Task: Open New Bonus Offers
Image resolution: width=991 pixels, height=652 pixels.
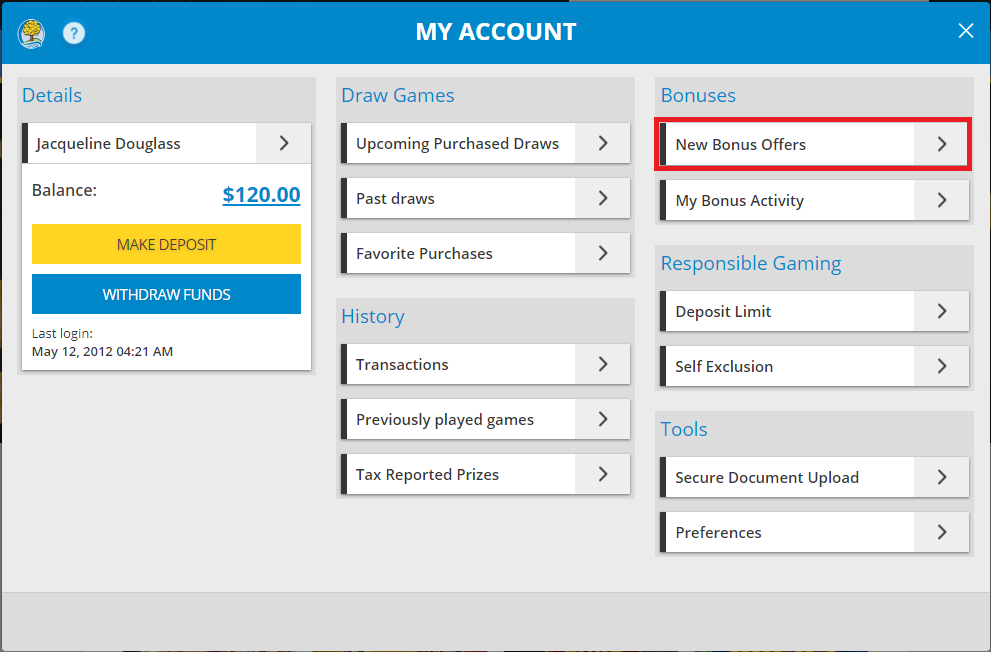Action: coord(814,144)
